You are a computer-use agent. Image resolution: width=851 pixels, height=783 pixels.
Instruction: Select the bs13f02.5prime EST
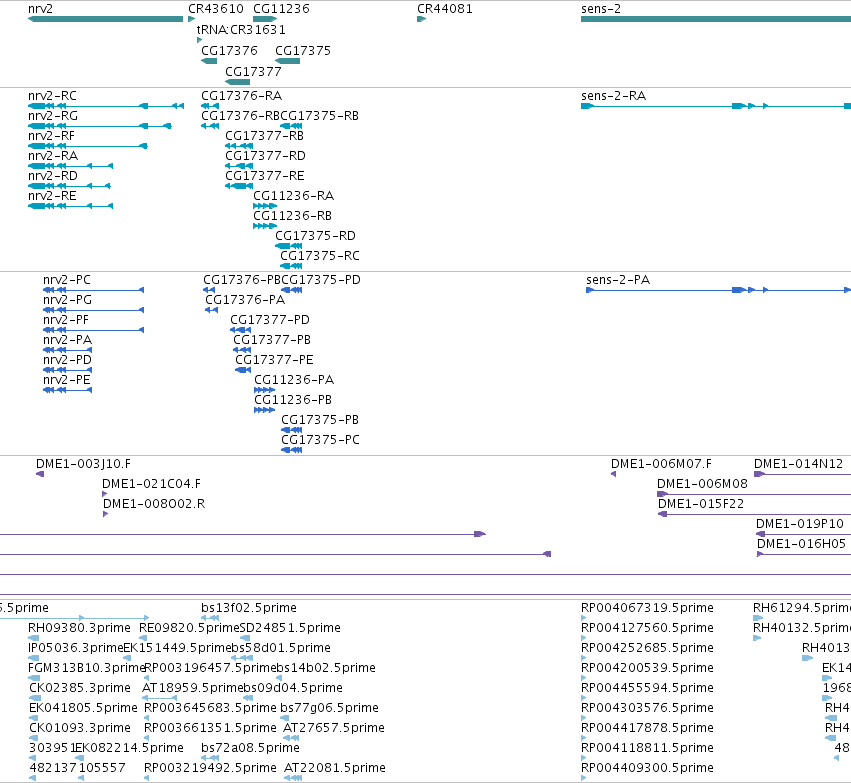(249, 608)
